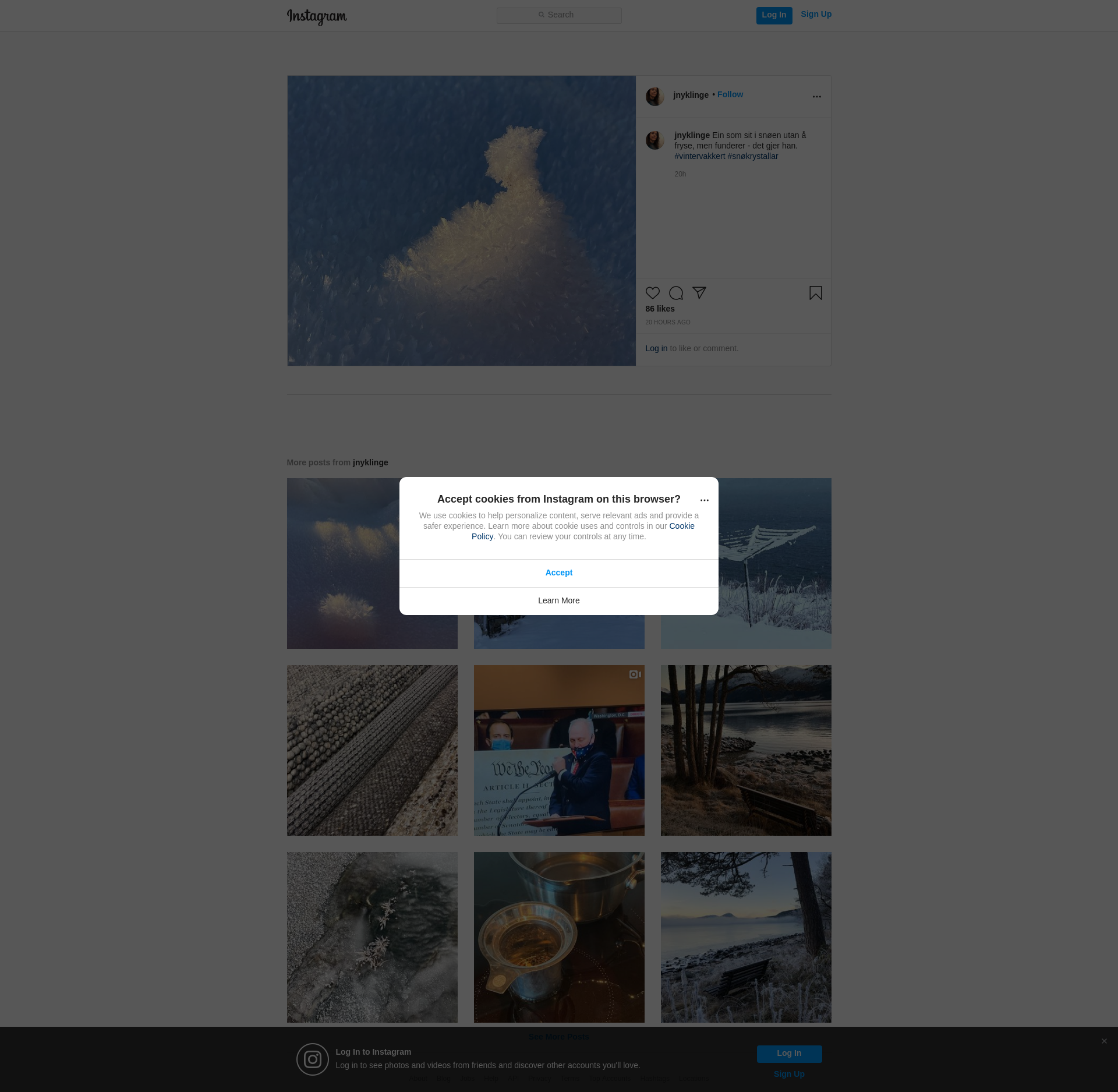Click the main snow crystal photo
The height and width of the screenshot is (1092, 1118).
(461, 221)
